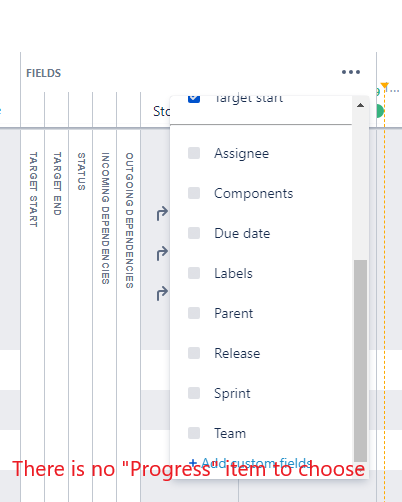Click the scrollbar up arrow in dropdown
This screenshot has height=502, width=402.
pos(360,105)
